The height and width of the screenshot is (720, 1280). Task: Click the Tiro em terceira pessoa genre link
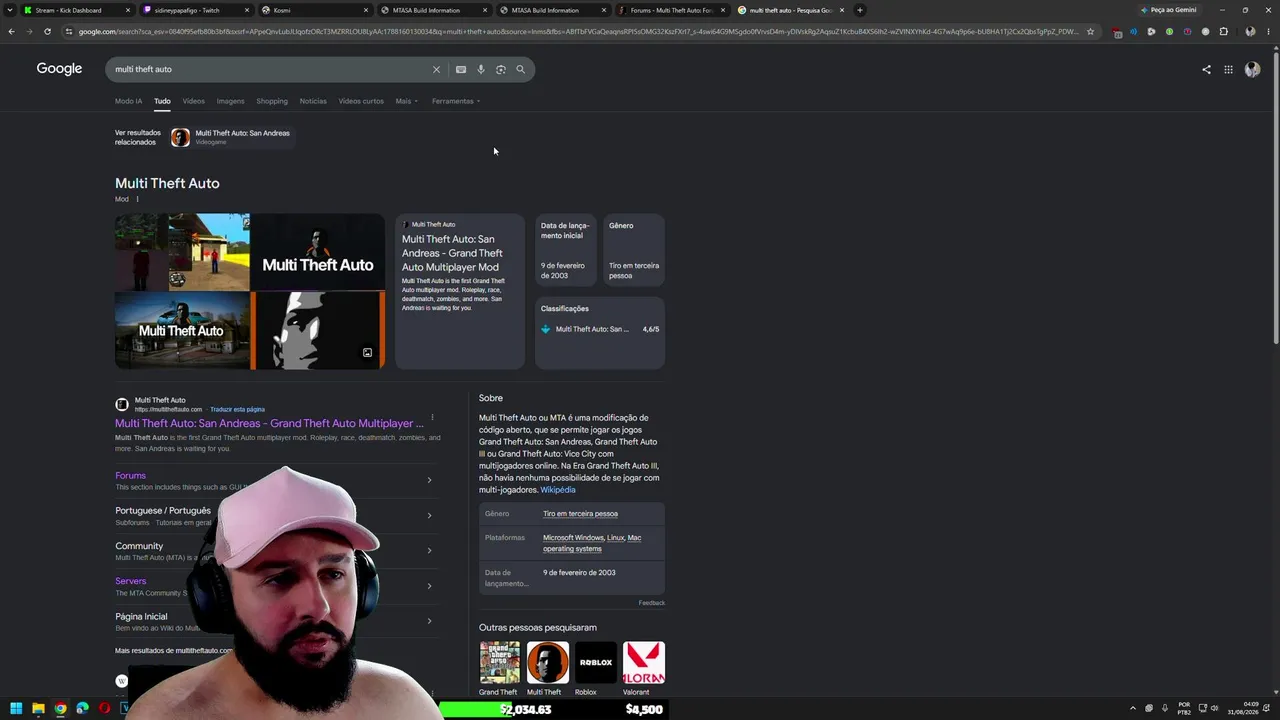580,514
